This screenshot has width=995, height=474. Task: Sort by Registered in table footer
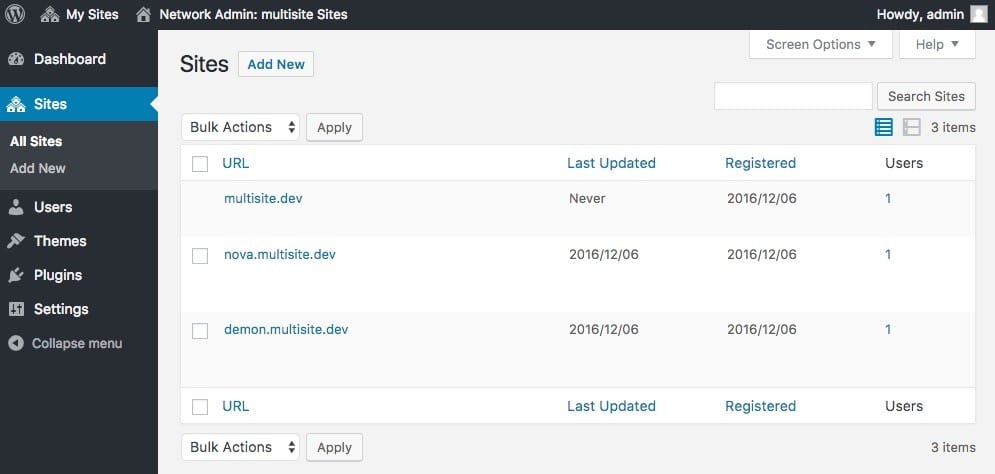click(760, 406)
